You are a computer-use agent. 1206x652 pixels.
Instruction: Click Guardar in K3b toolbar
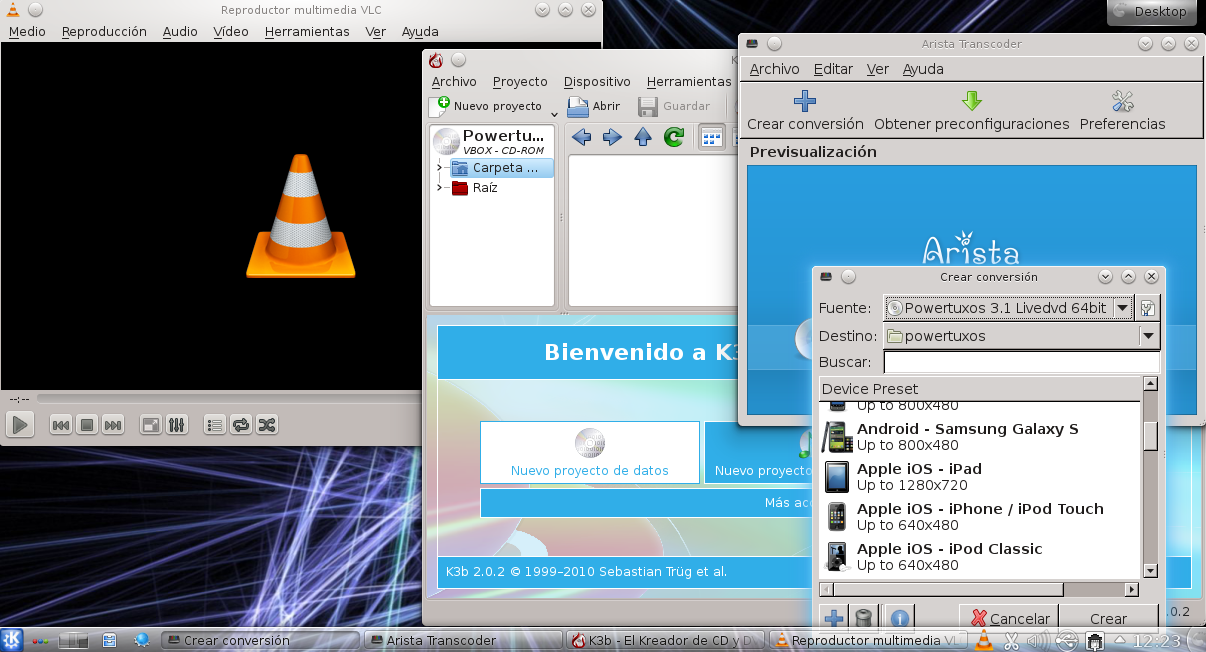coord(674,106)
